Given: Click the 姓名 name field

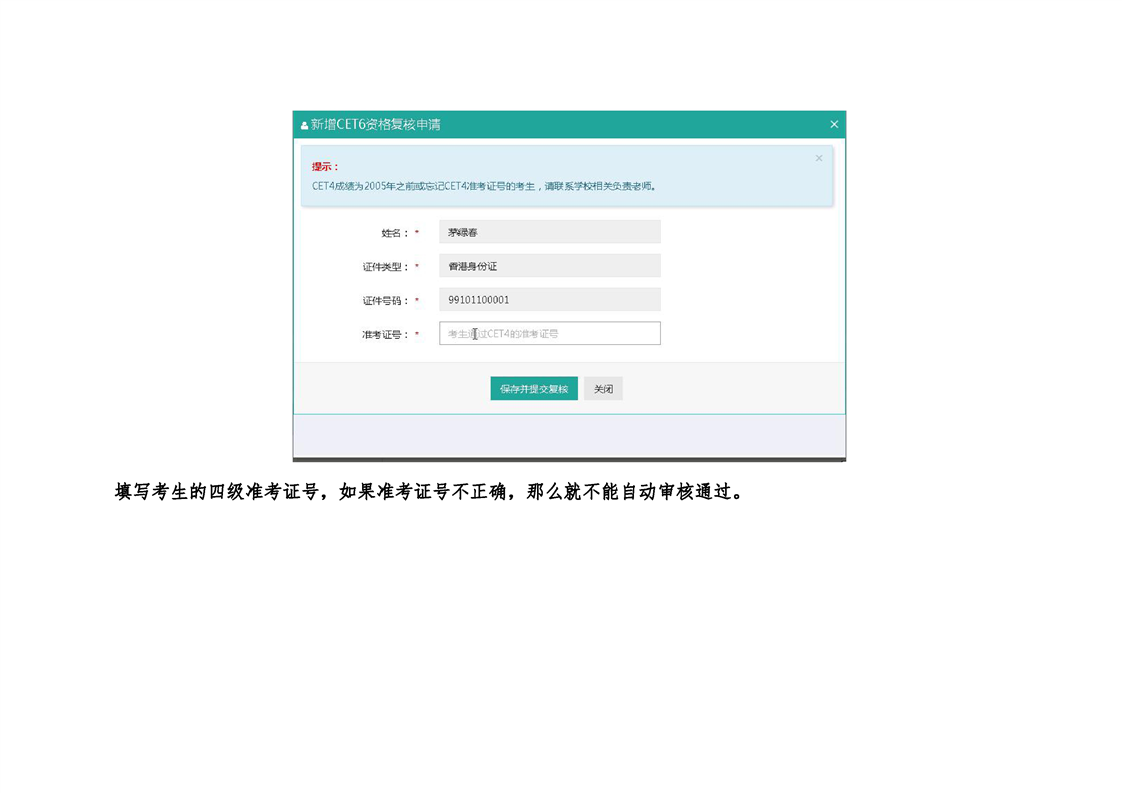Looking at the screenshot, I should coord(549,232).
